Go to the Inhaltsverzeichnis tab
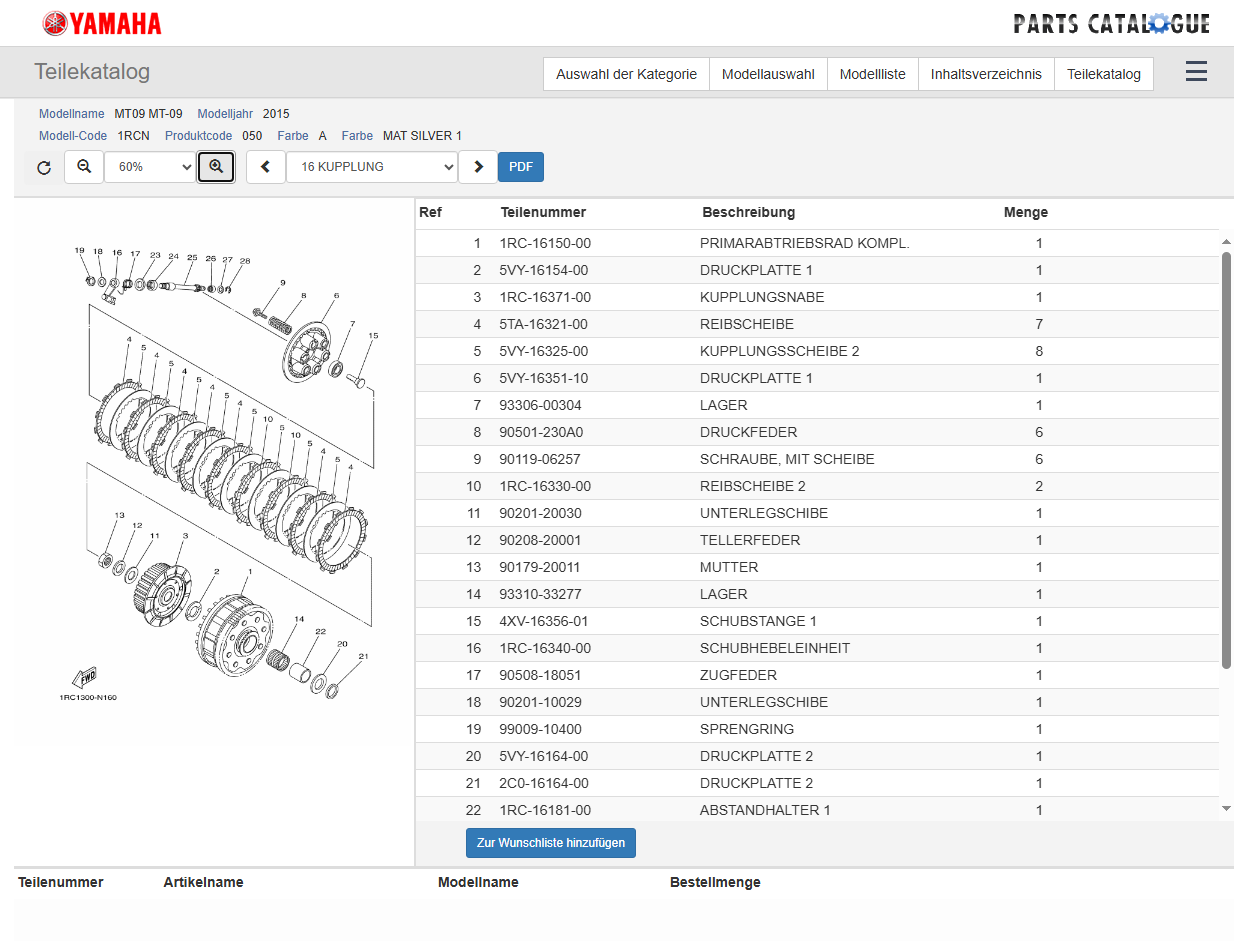 [986, 74]
